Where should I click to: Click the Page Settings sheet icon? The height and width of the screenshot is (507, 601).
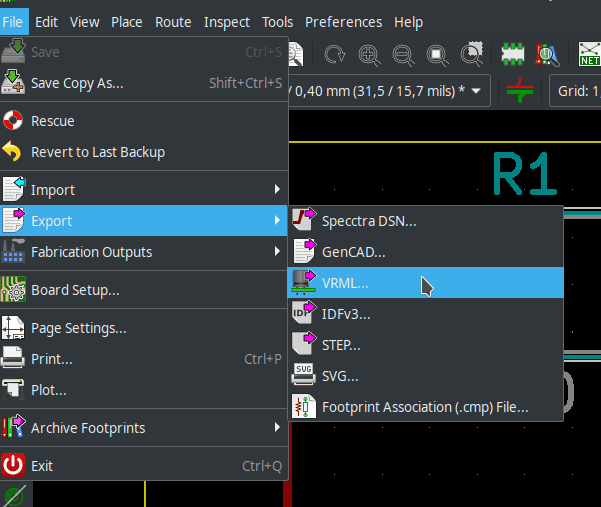(x=13, y=328)
